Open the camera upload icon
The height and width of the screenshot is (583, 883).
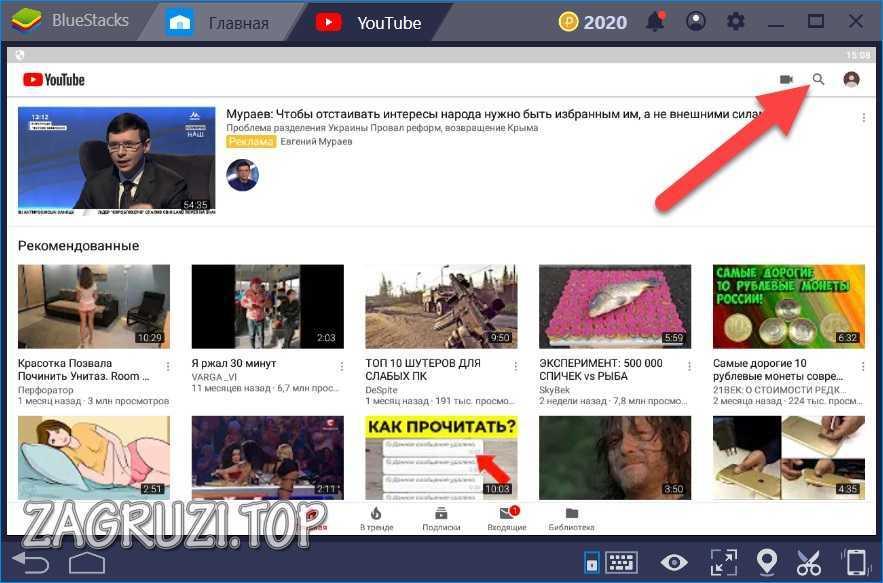click(x=786, y=79)
